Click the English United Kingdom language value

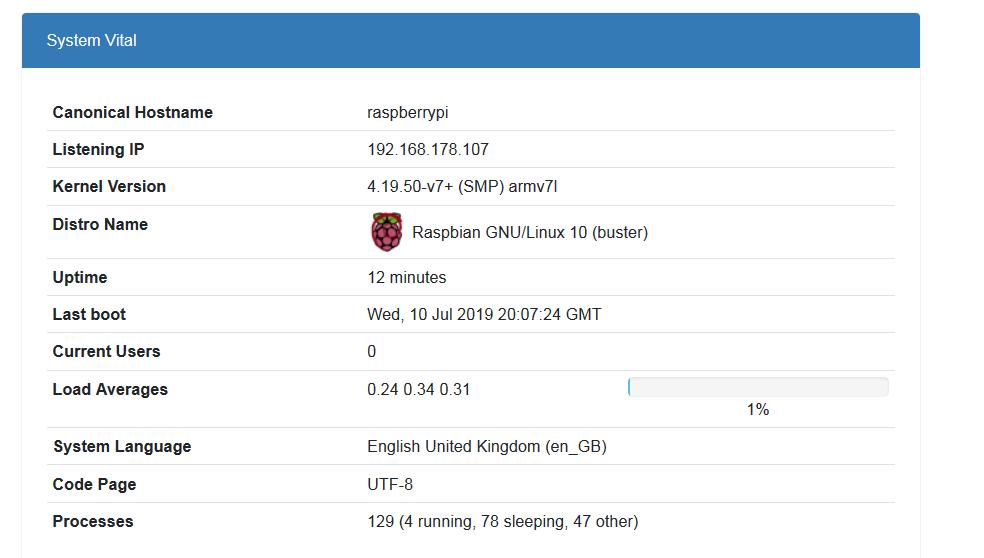point(487,447)
